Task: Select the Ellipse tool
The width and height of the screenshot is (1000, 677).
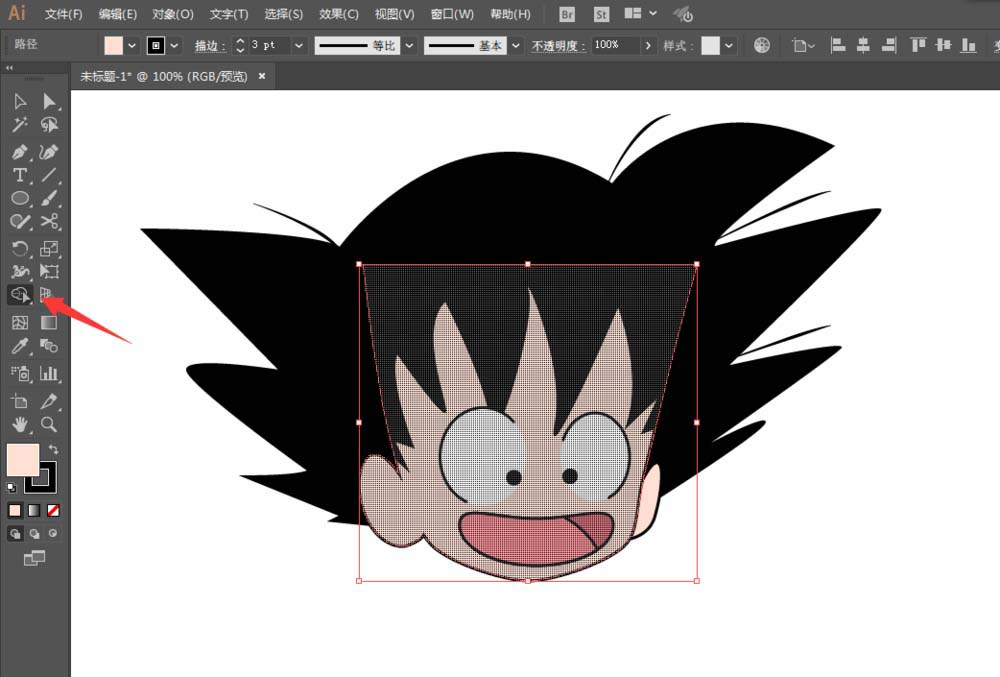Action: [x=20, y=198]
